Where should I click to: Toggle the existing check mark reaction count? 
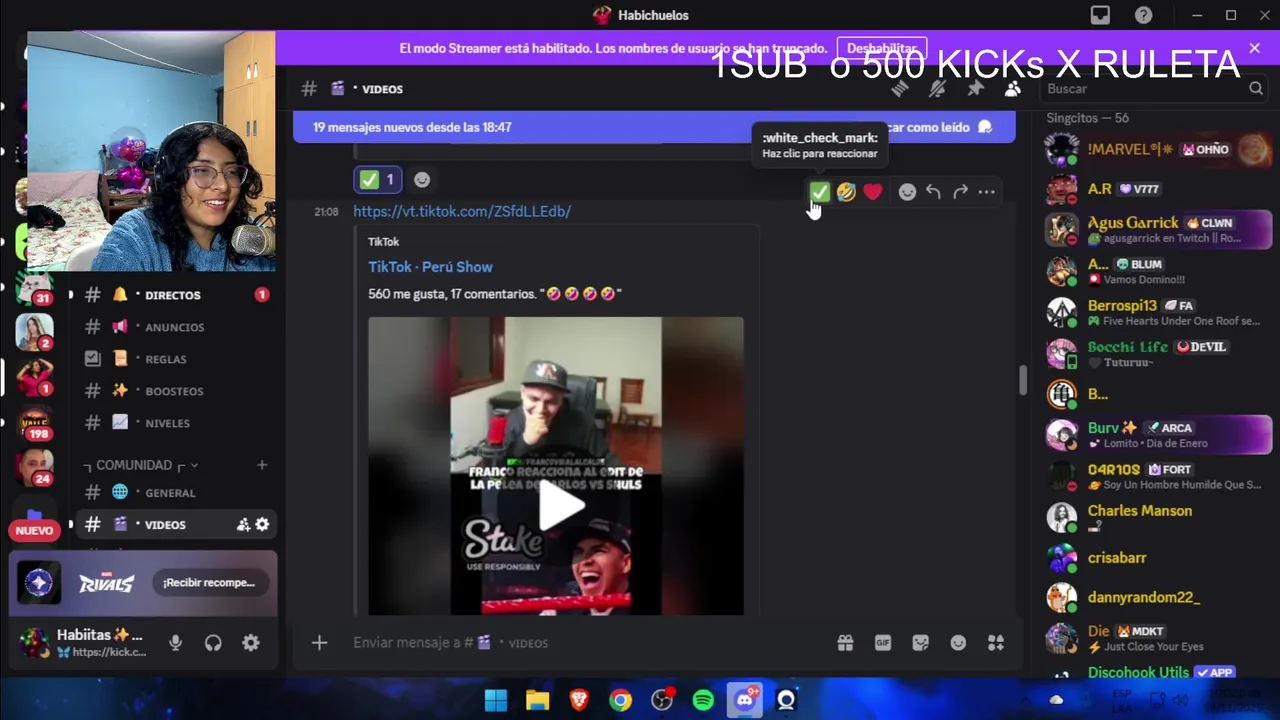pyautogui.click(x=378, y=180)
